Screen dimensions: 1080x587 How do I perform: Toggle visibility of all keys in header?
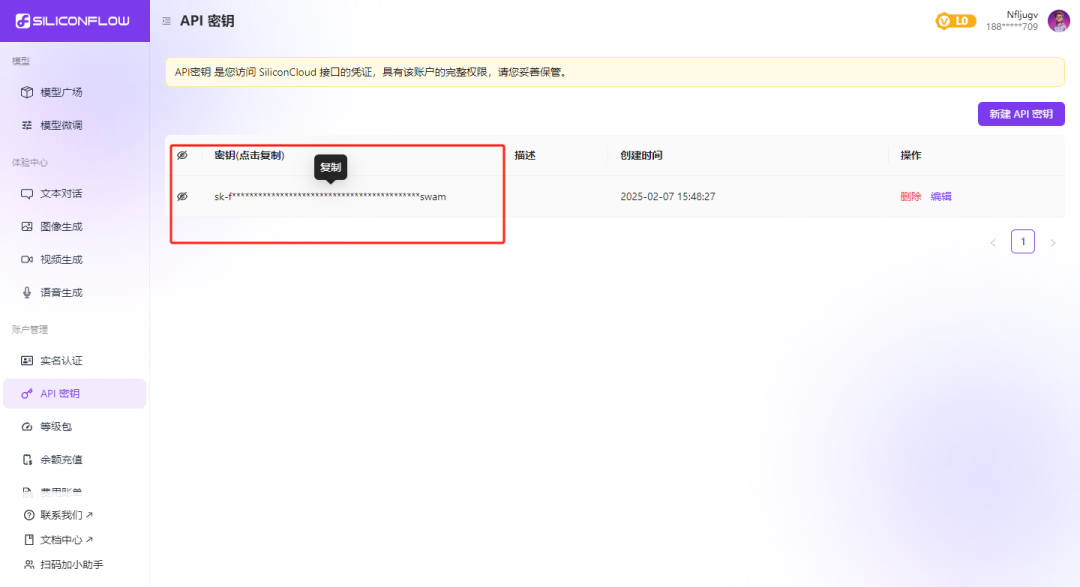coord(183,155)
